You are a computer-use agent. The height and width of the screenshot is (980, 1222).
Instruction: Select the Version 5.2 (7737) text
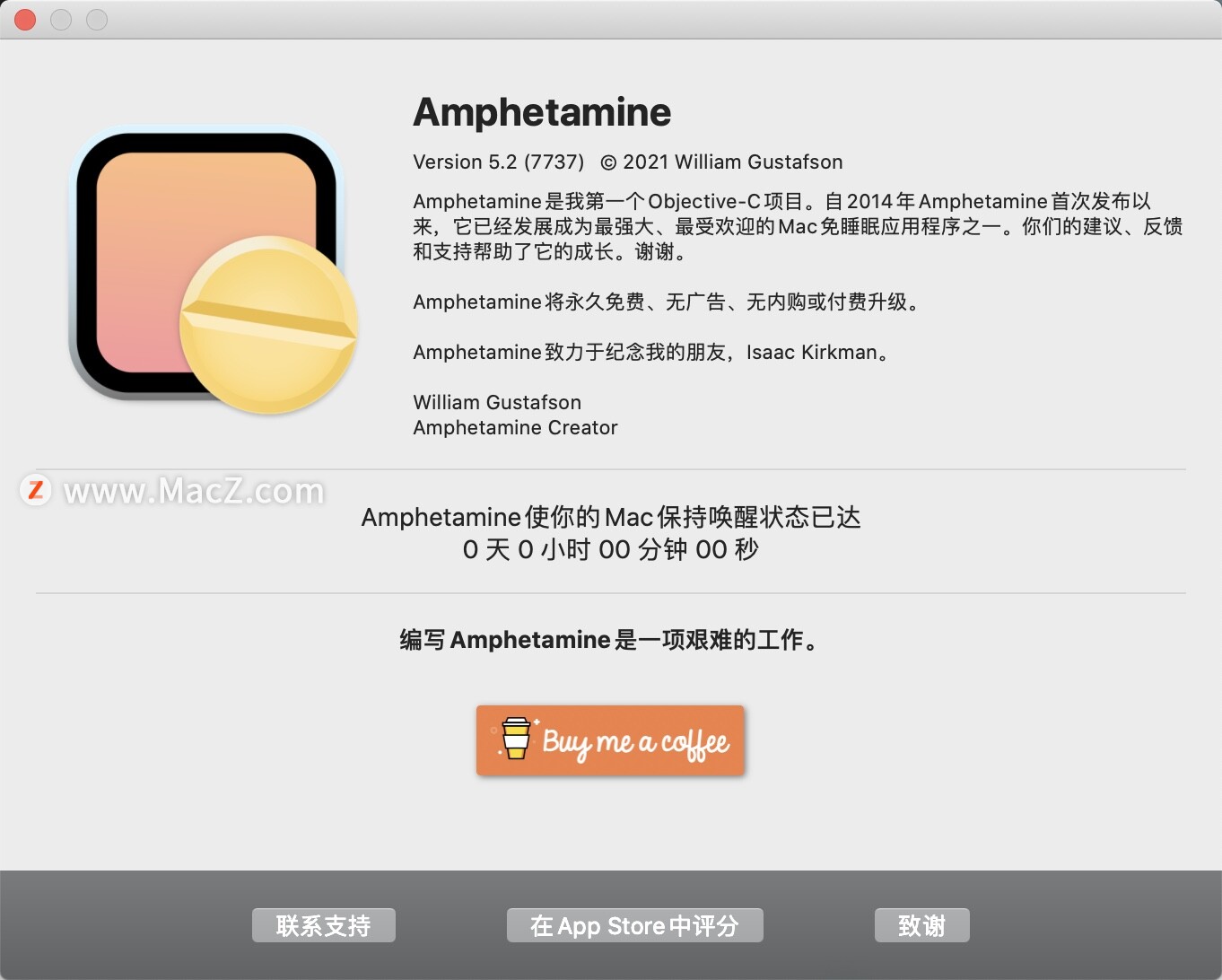tap(498, 162)
